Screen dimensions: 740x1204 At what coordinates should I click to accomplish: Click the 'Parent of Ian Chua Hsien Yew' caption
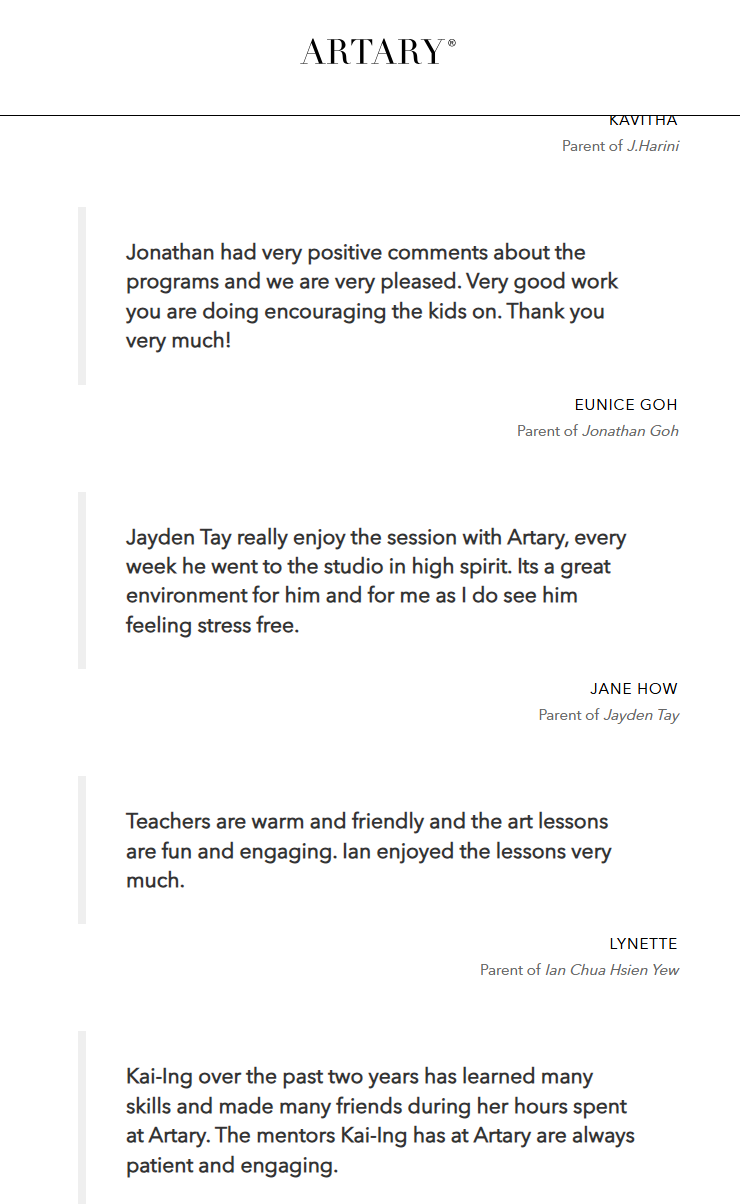coord(579,970)
